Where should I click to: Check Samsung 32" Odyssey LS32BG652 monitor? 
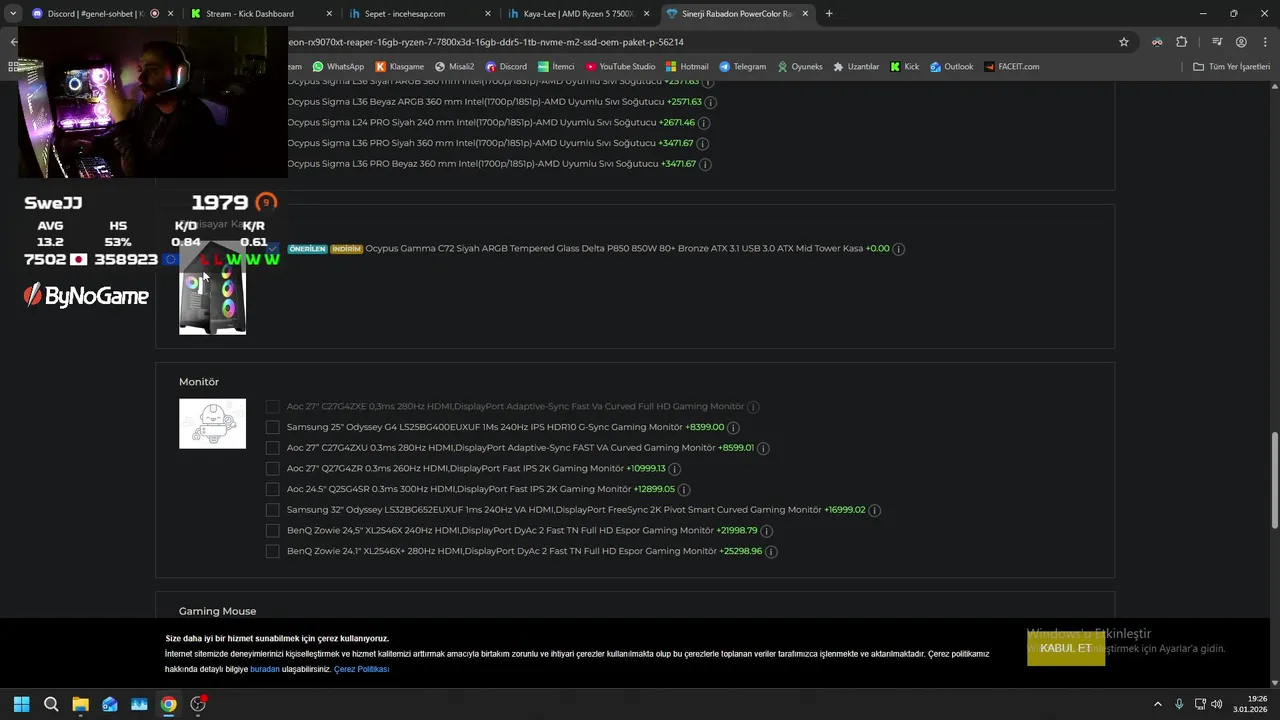[272, 510]
